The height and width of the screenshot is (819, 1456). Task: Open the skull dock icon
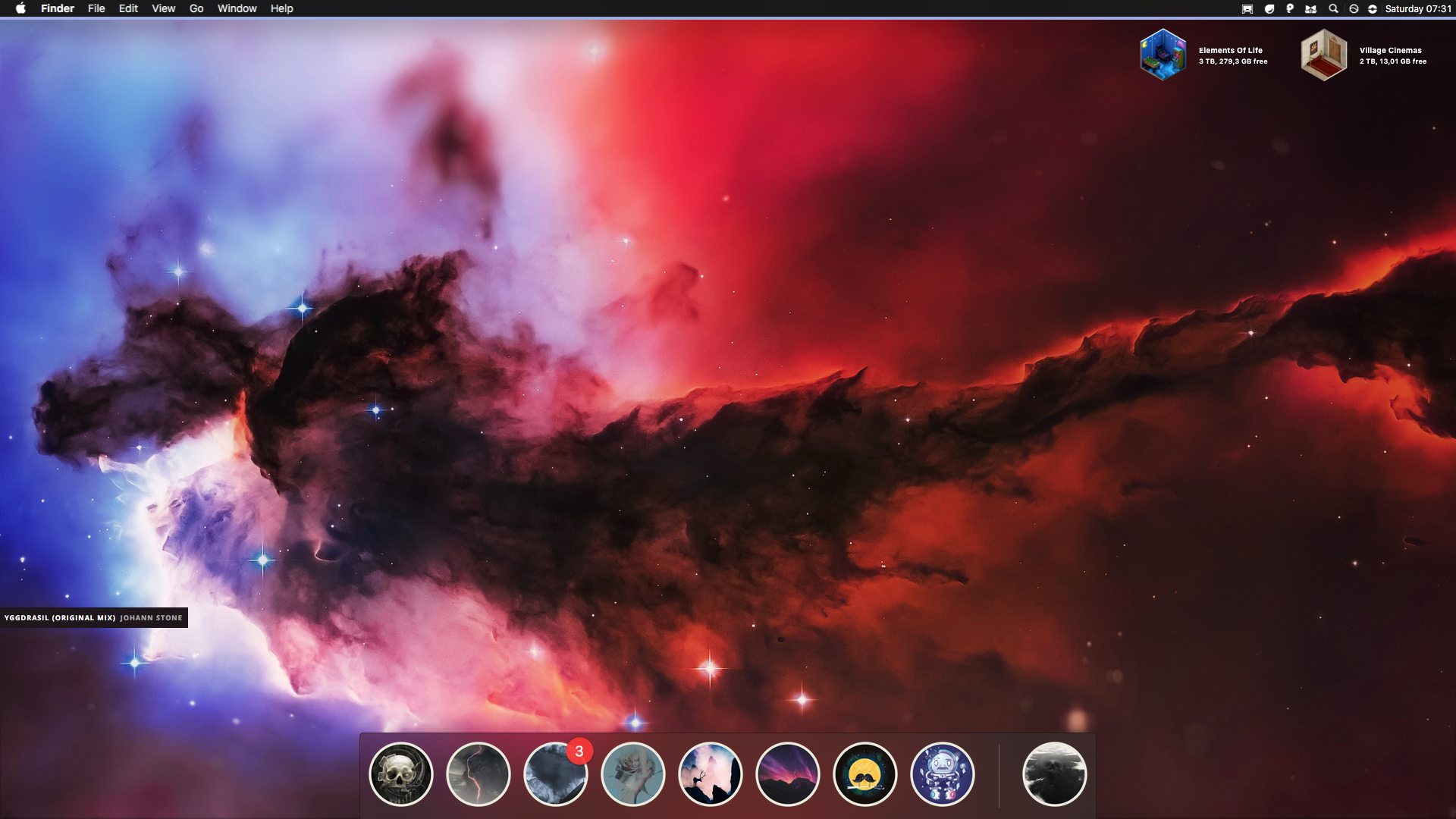(401, 774)
